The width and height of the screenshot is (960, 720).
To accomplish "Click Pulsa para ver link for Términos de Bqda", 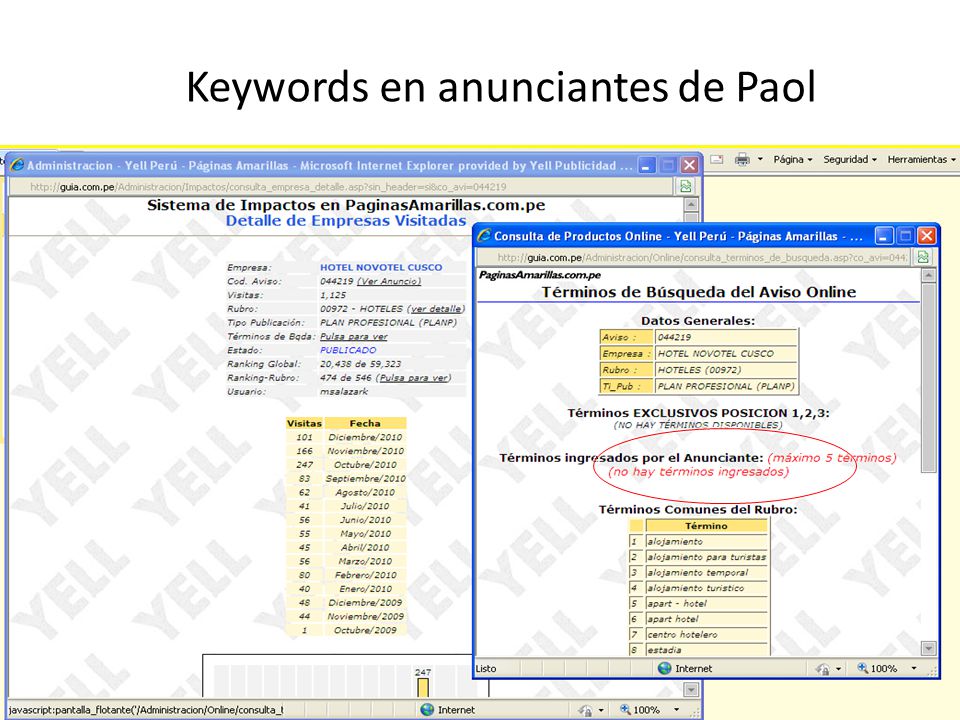I will pyautogui.click(x=354, y=336).
